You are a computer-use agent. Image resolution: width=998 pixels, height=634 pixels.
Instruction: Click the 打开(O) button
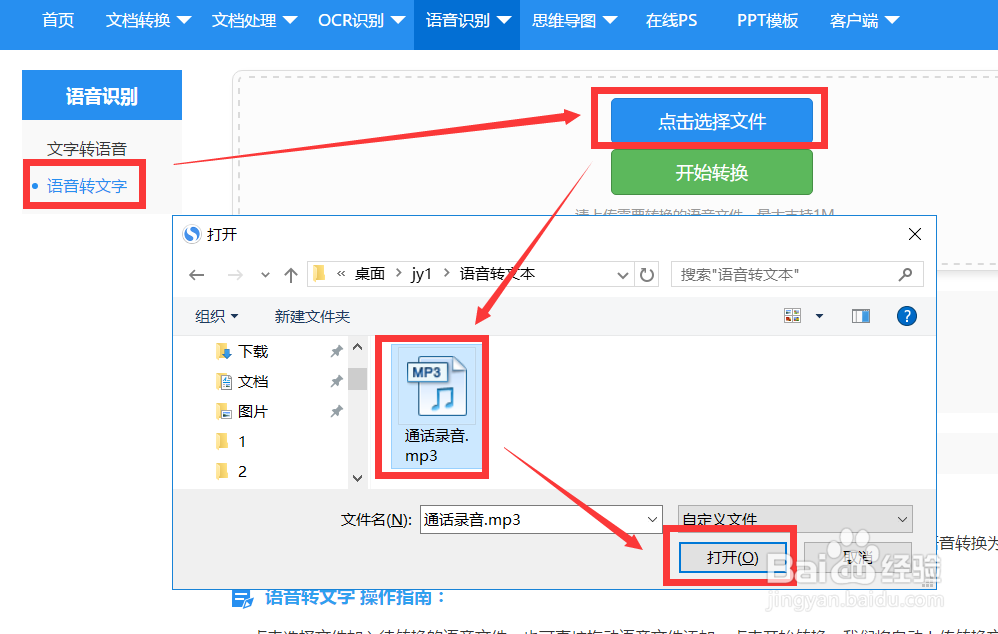pos(733,556)
